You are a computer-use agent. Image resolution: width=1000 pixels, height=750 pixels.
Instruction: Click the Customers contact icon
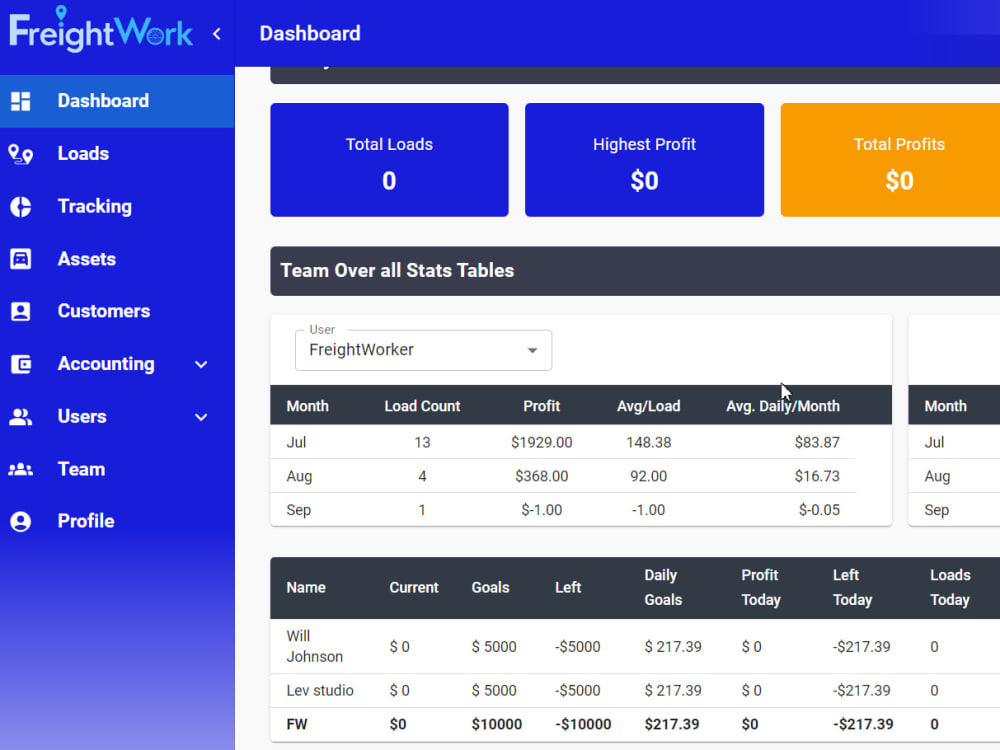coord(20,311)
